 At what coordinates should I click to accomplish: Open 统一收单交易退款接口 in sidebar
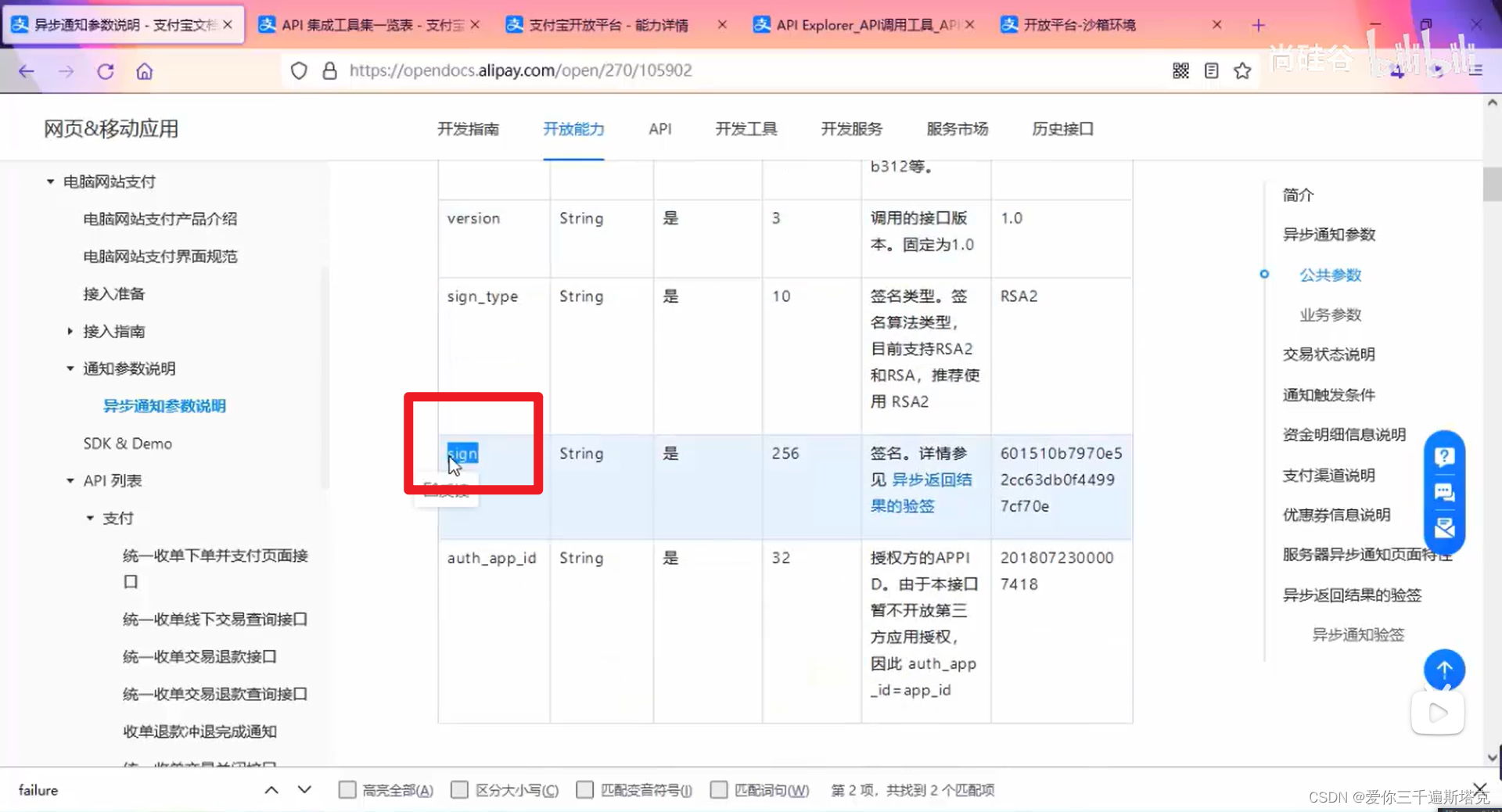click(x=199, y=657)
